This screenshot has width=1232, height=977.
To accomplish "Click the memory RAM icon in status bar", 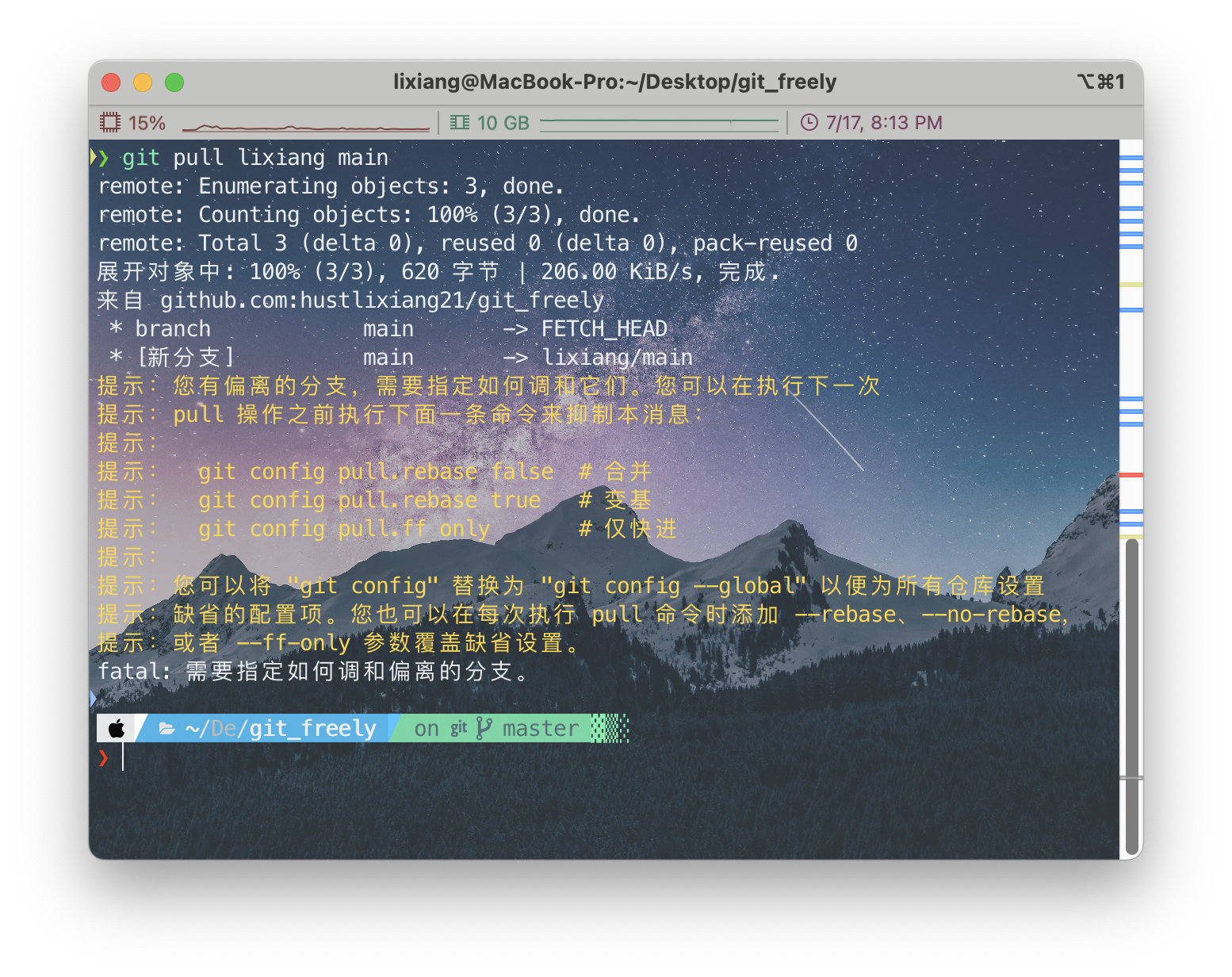I will click(460, 122).
